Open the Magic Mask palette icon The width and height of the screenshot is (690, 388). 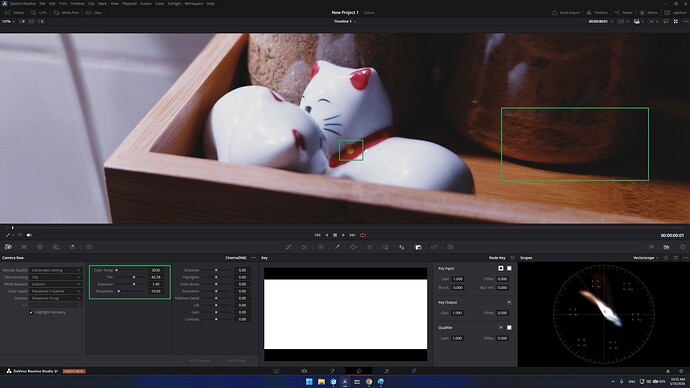(386, 247)
